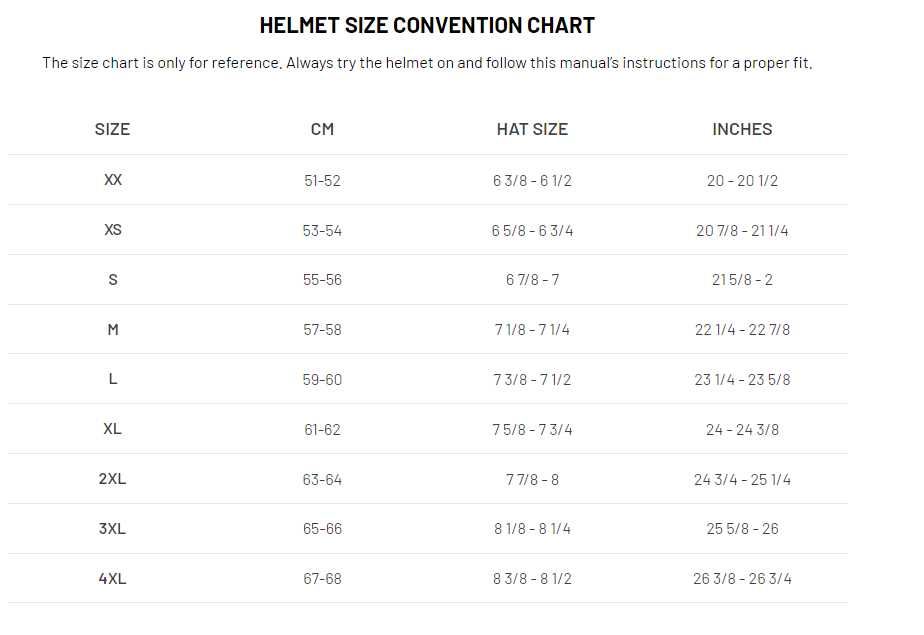Click the HAT SIZE column header
924x635 pixels.
532,129
